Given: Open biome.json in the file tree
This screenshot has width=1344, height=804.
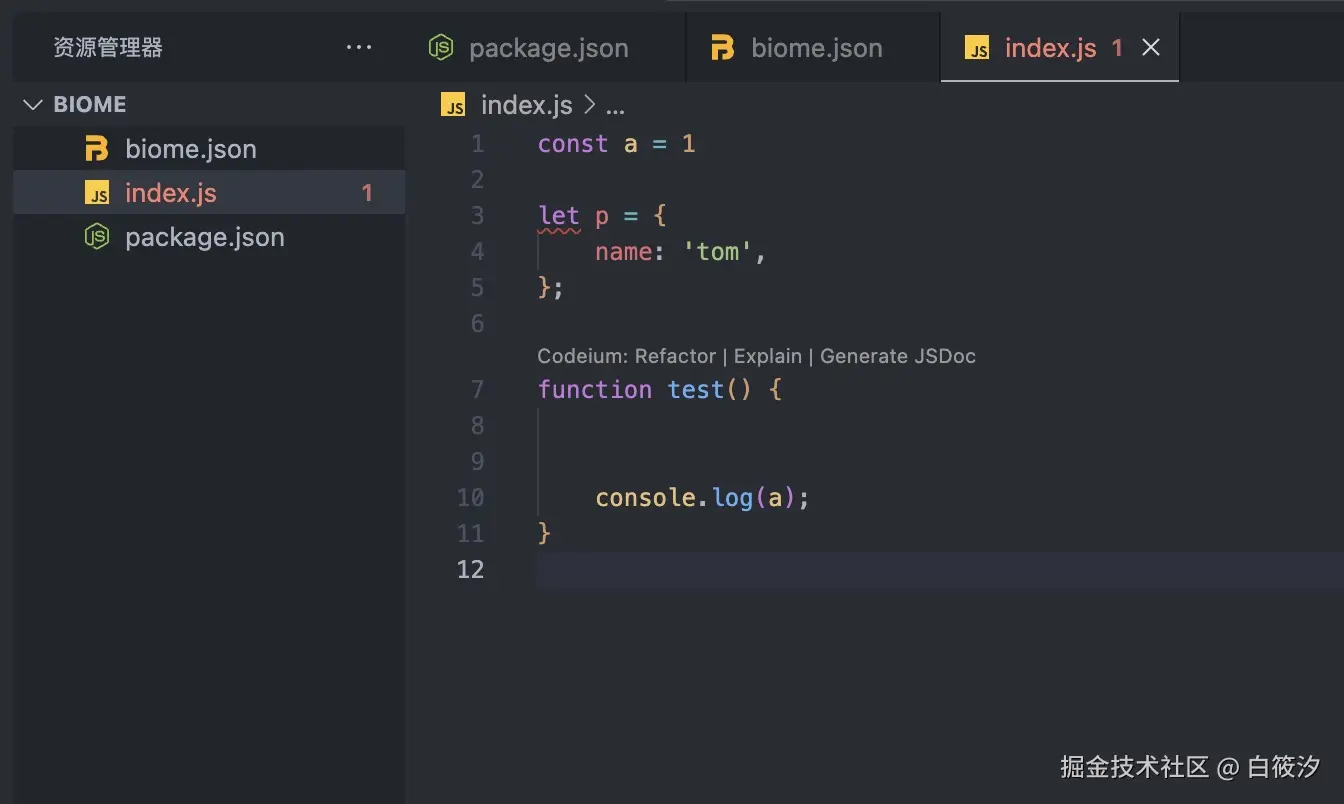Looking at the screenshot, I should 209,149.
